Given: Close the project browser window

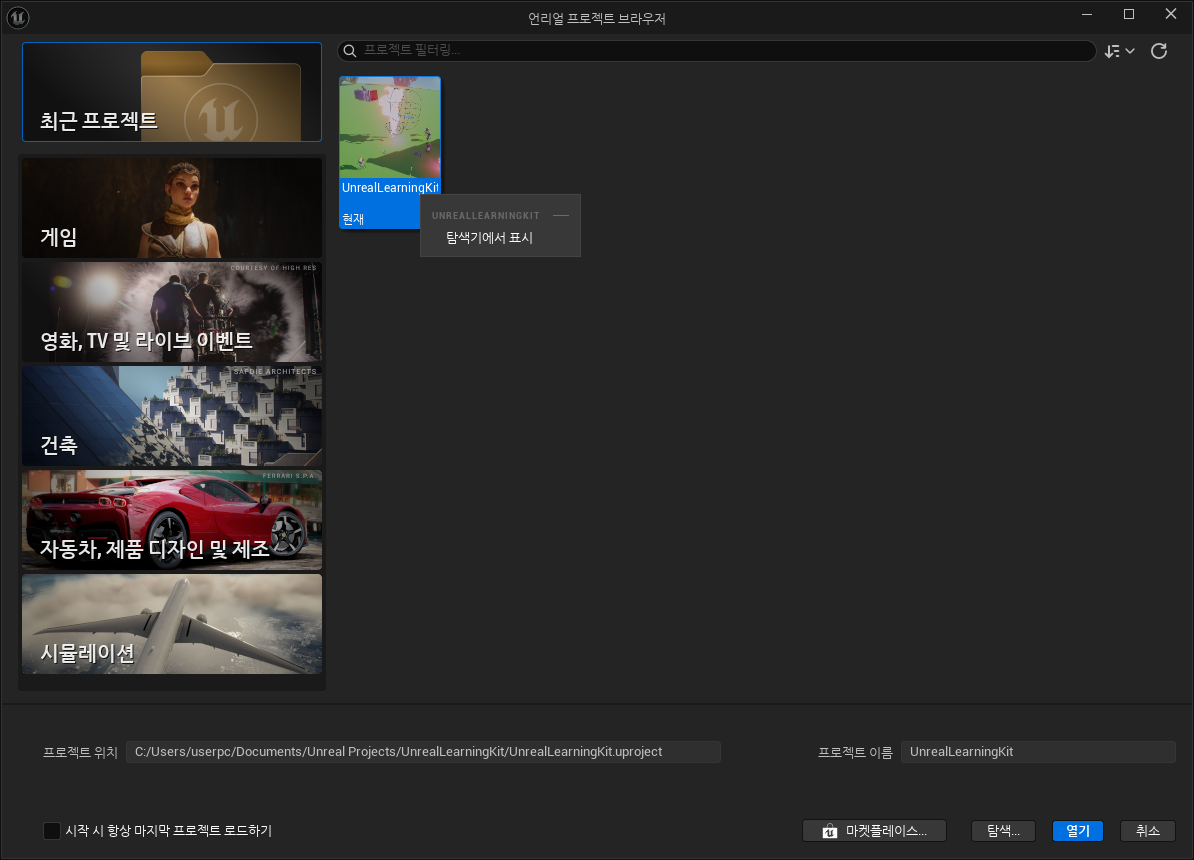Looking at the screenshot, I should pos(1170,14).
